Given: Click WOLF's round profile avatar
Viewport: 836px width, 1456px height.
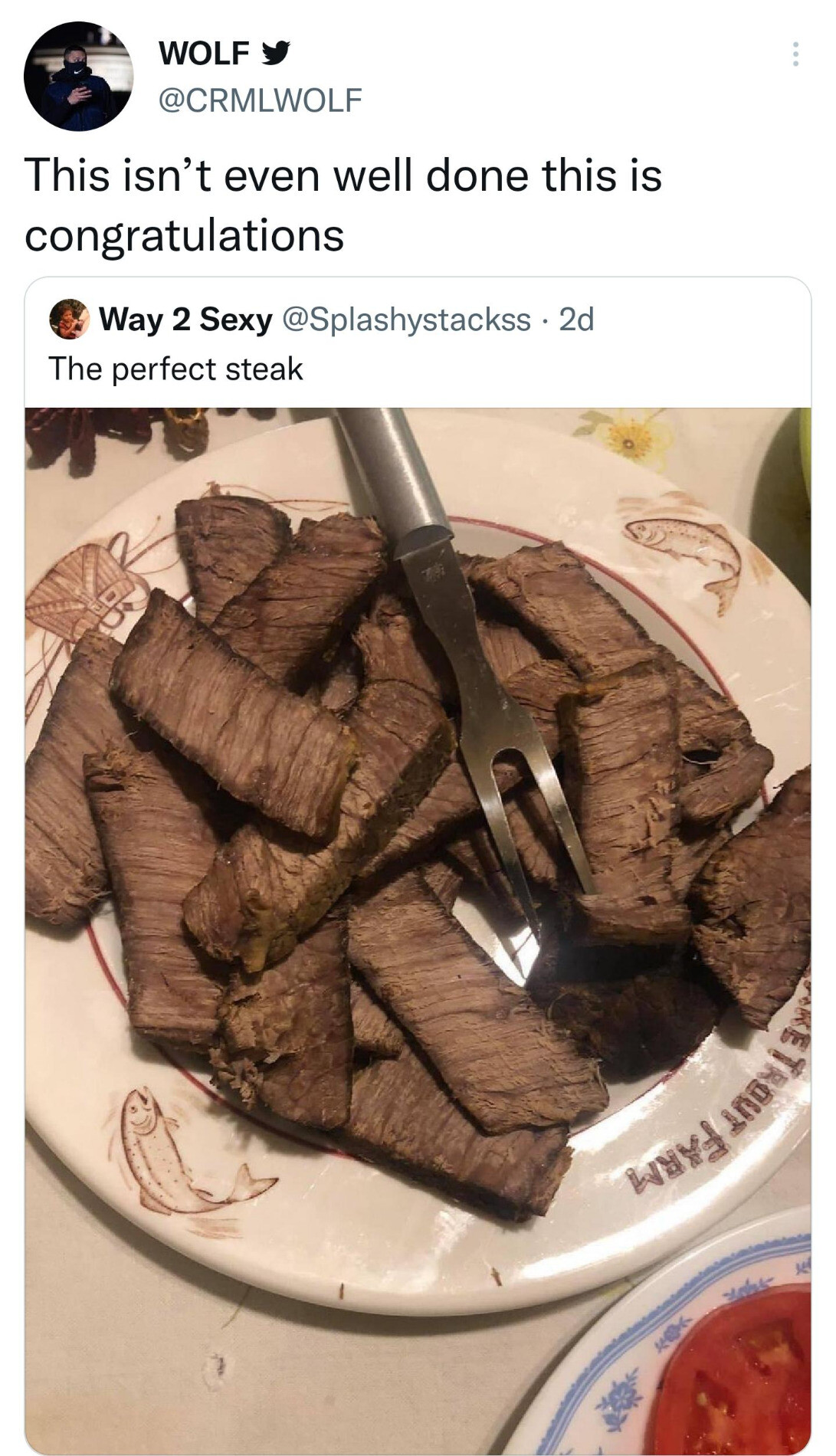Looking at the screenshot, I should [78, 76].
